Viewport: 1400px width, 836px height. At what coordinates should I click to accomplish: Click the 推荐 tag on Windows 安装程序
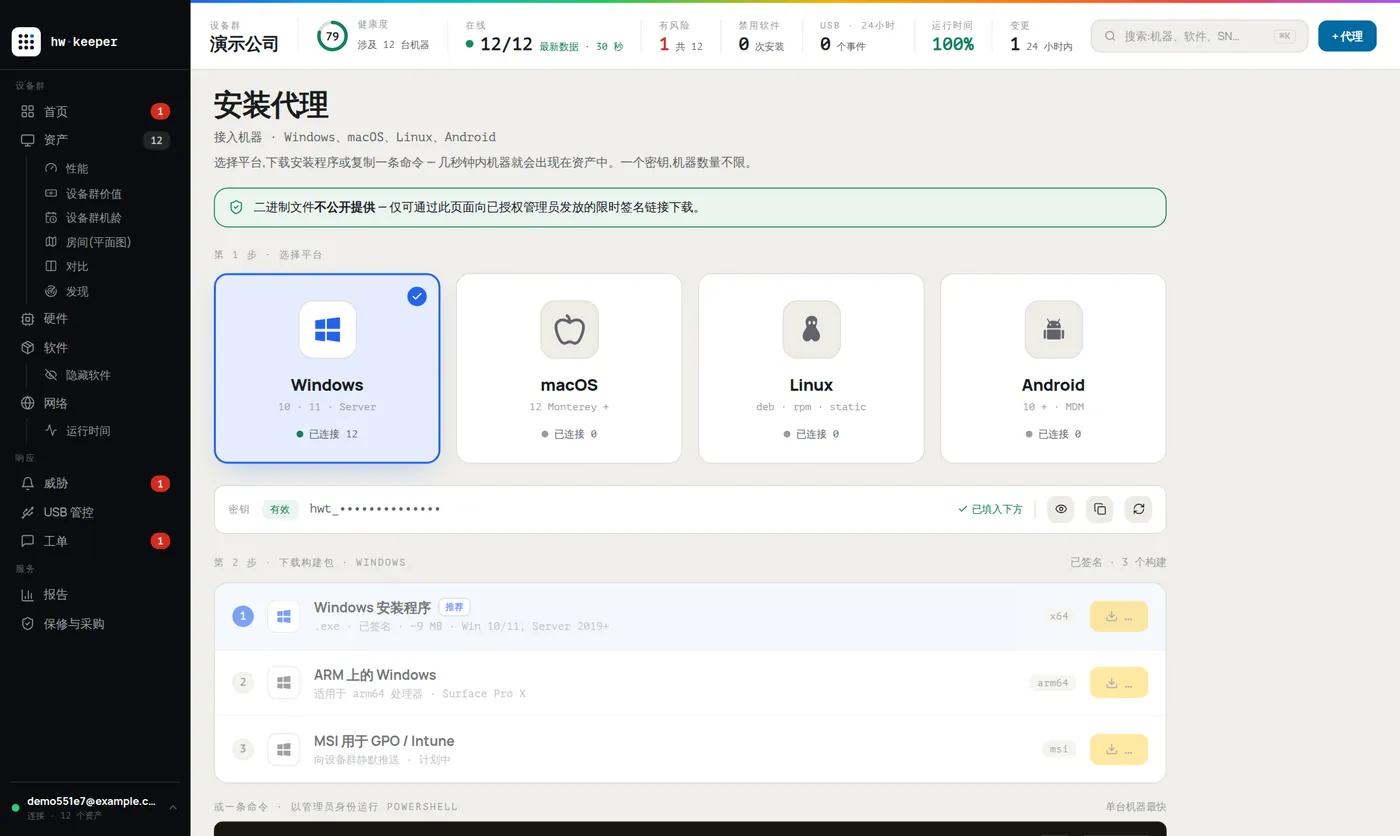tap(454, 607)
